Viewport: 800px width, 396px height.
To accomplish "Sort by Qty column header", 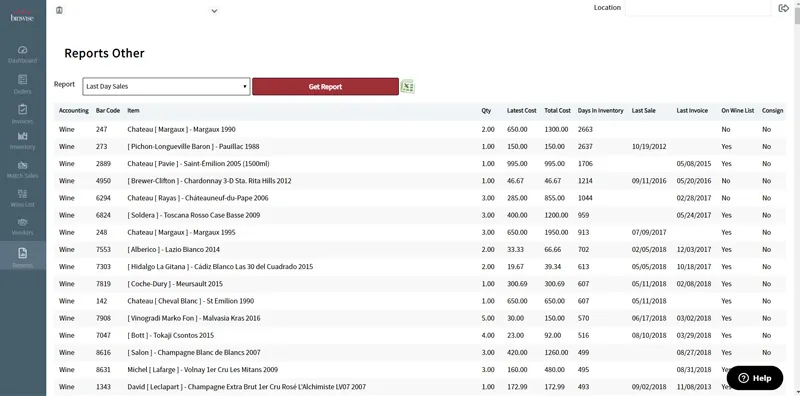I will pos(486,110).
